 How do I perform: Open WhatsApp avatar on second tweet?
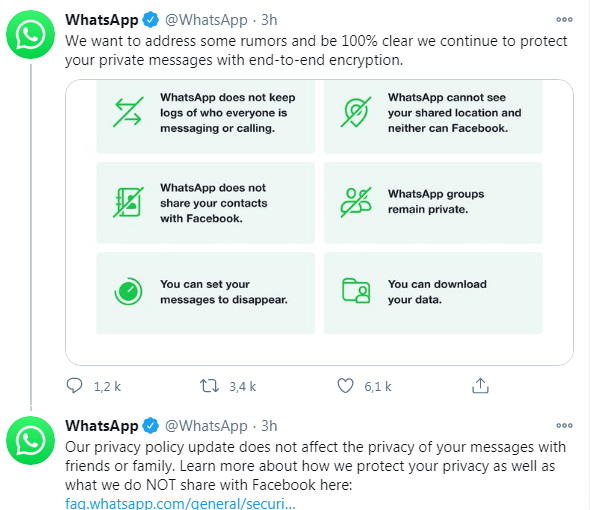click(x=30, y=440)
